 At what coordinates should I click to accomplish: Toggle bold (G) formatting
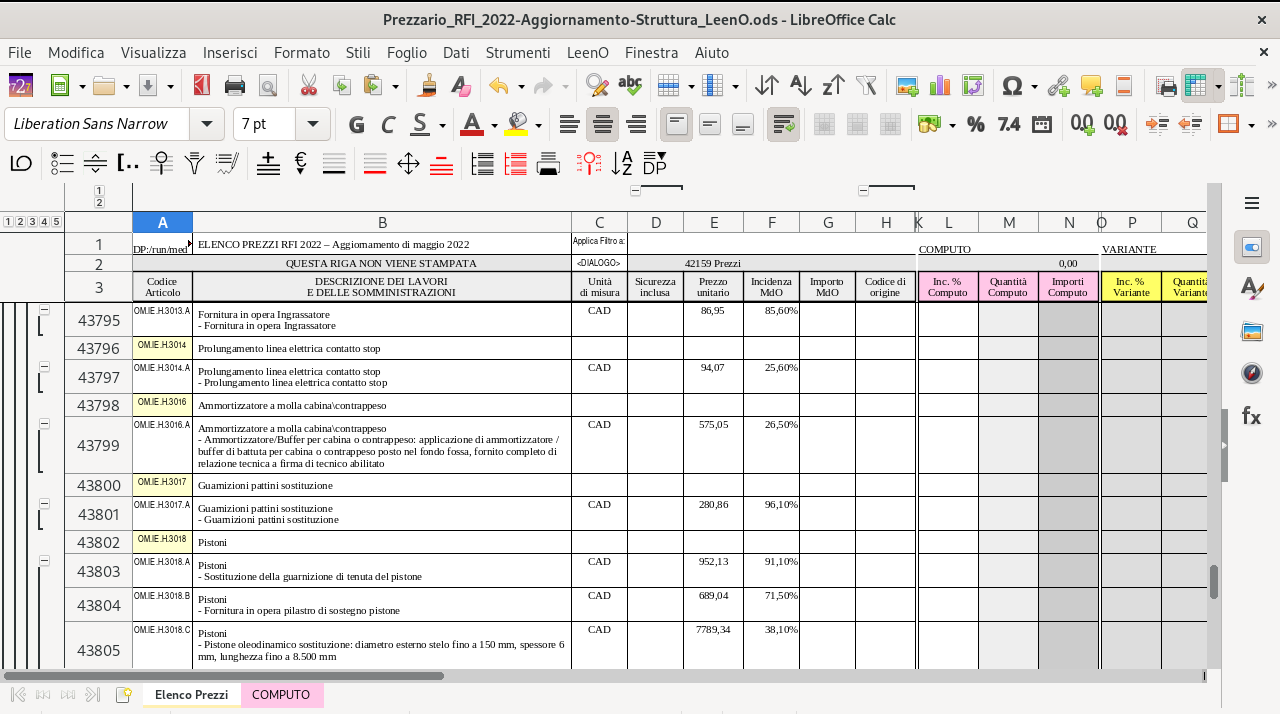(356, 124)
